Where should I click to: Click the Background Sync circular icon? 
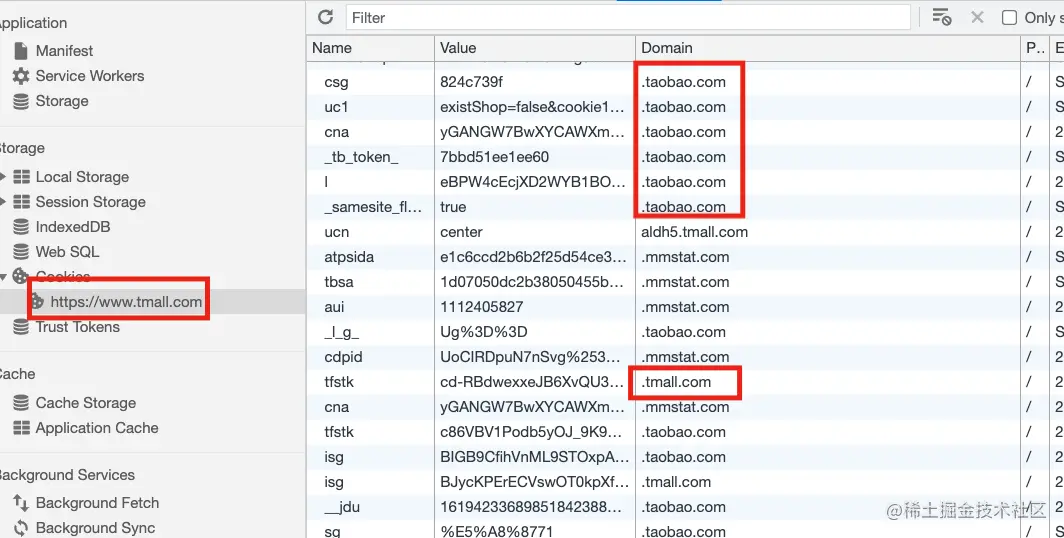coord(21,529)
